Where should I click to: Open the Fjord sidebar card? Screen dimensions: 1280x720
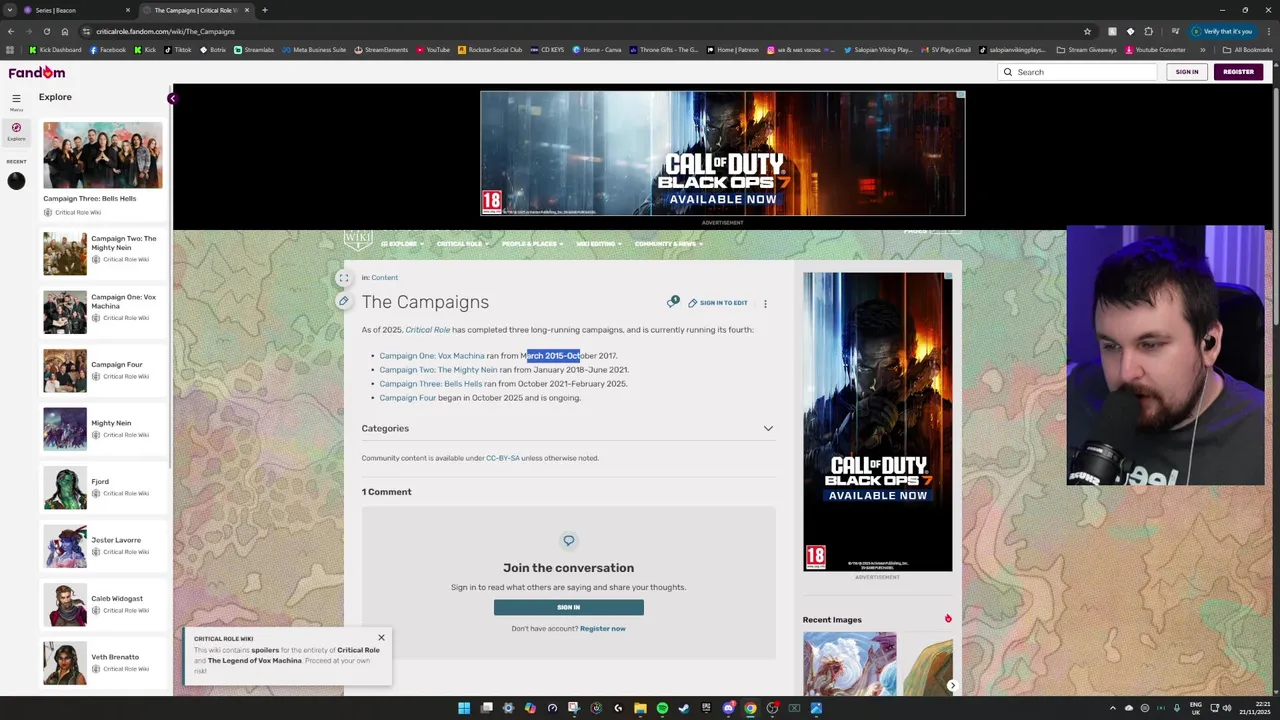(102, 487)
